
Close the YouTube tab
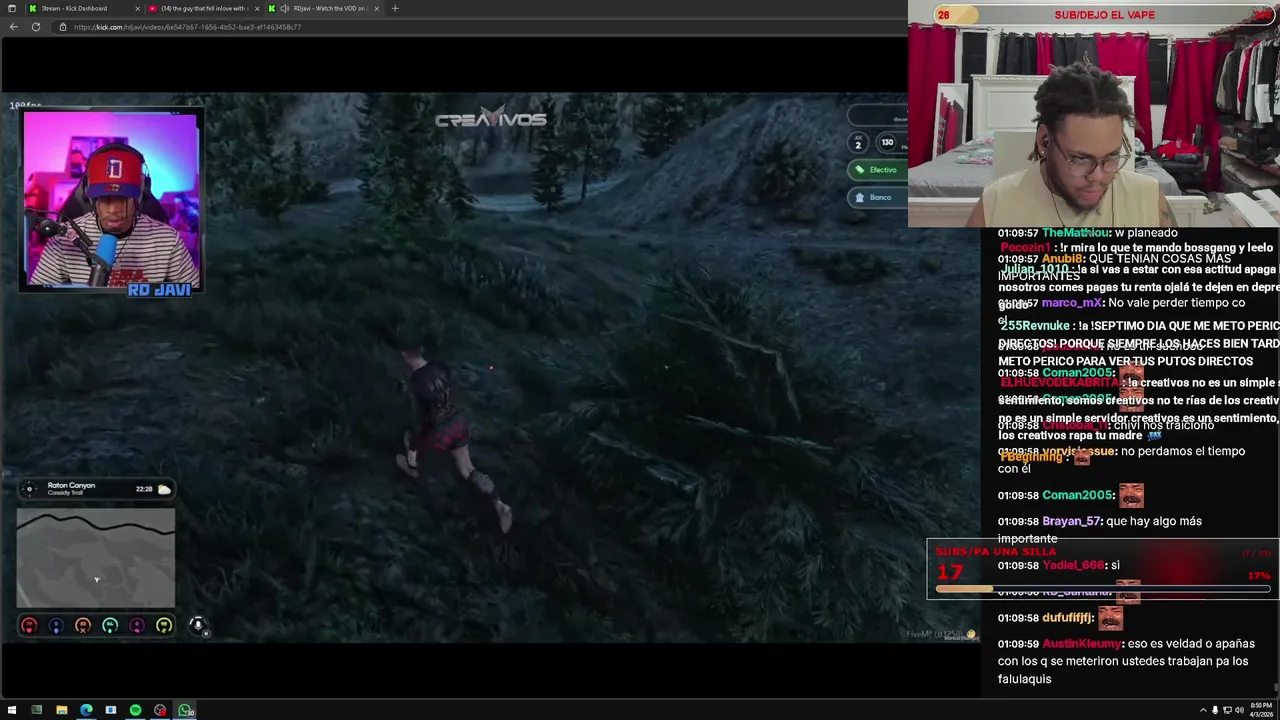tap(257, 8)
